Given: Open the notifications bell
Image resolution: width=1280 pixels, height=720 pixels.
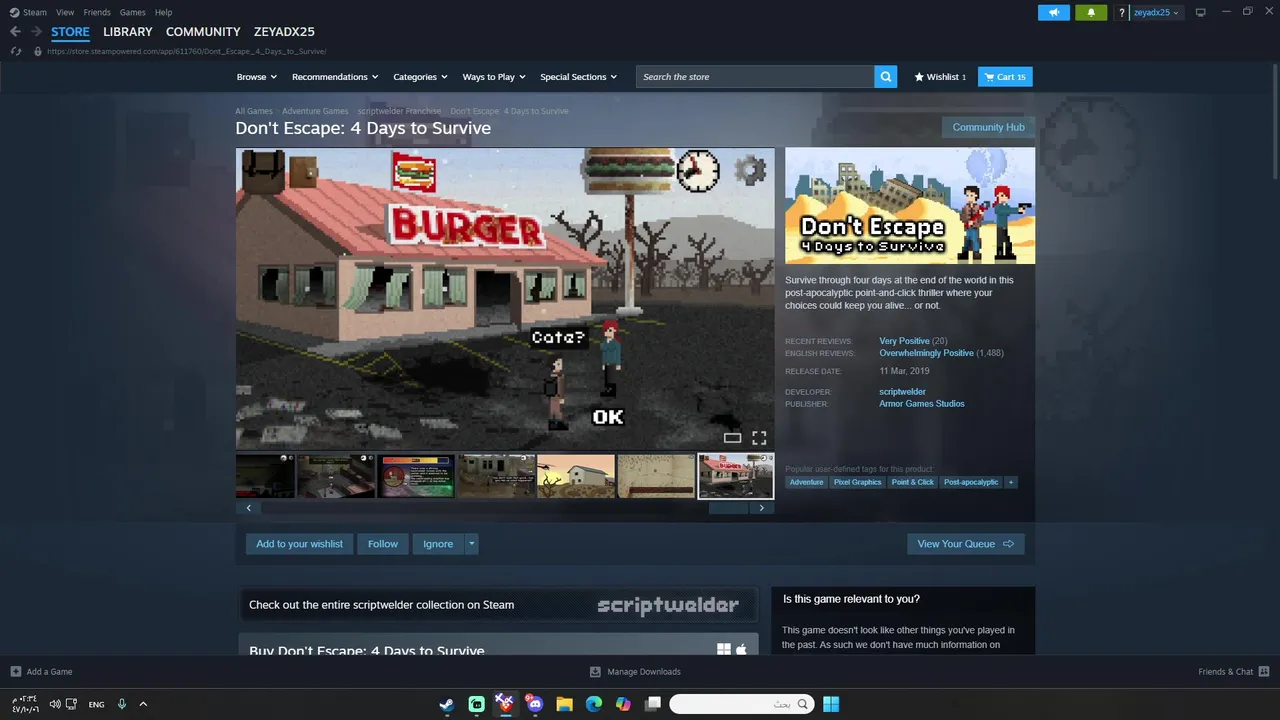Looking at the screenshot, I should click(1091, 12).
